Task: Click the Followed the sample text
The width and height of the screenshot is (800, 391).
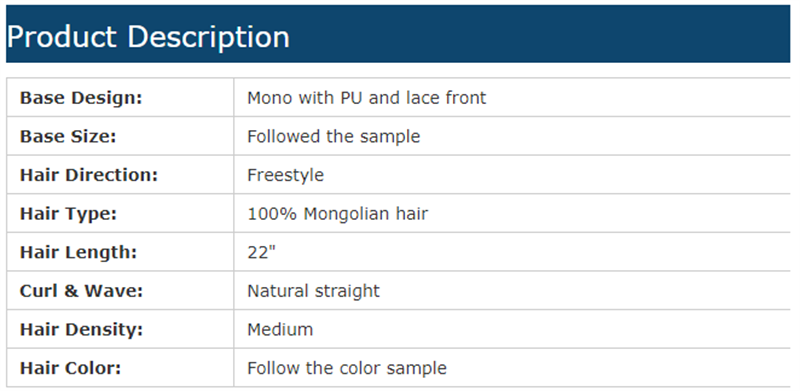Action: [333, 136]
